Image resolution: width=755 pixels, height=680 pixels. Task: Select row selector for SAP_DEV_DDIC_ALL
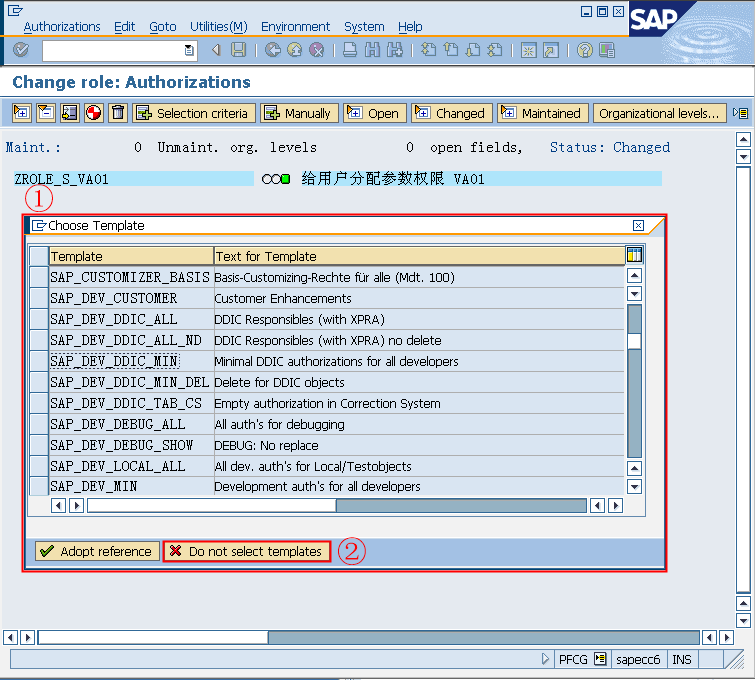tap(39, 319)
